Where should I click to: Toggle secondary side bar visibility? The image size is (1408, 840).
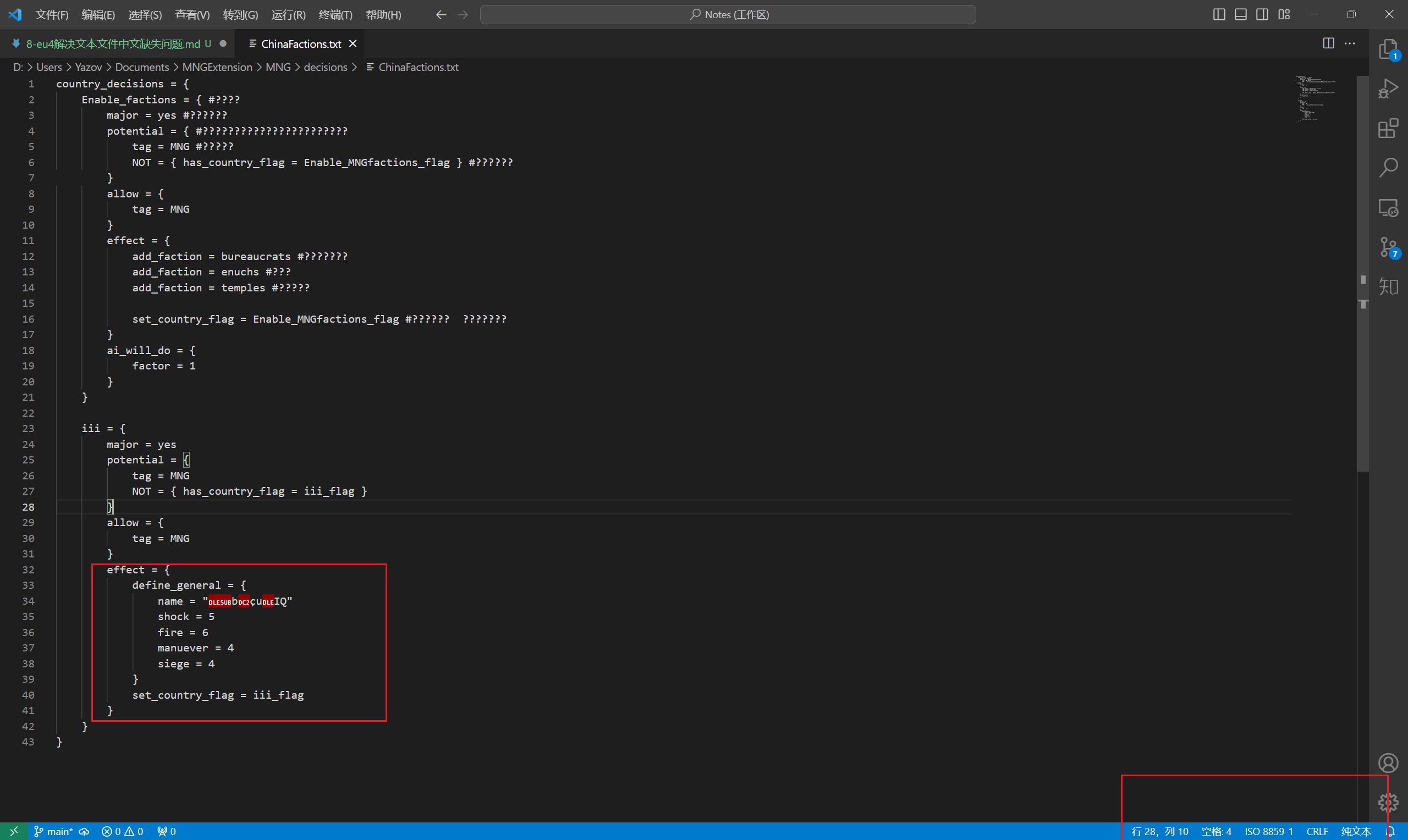point(1262,15)
